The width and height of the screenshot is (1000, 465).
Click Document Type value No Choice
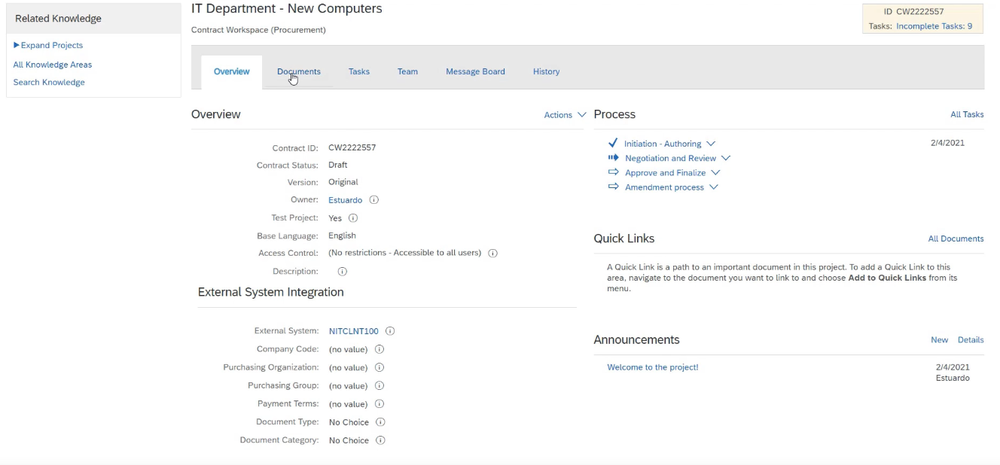click(x=349, y=422)
